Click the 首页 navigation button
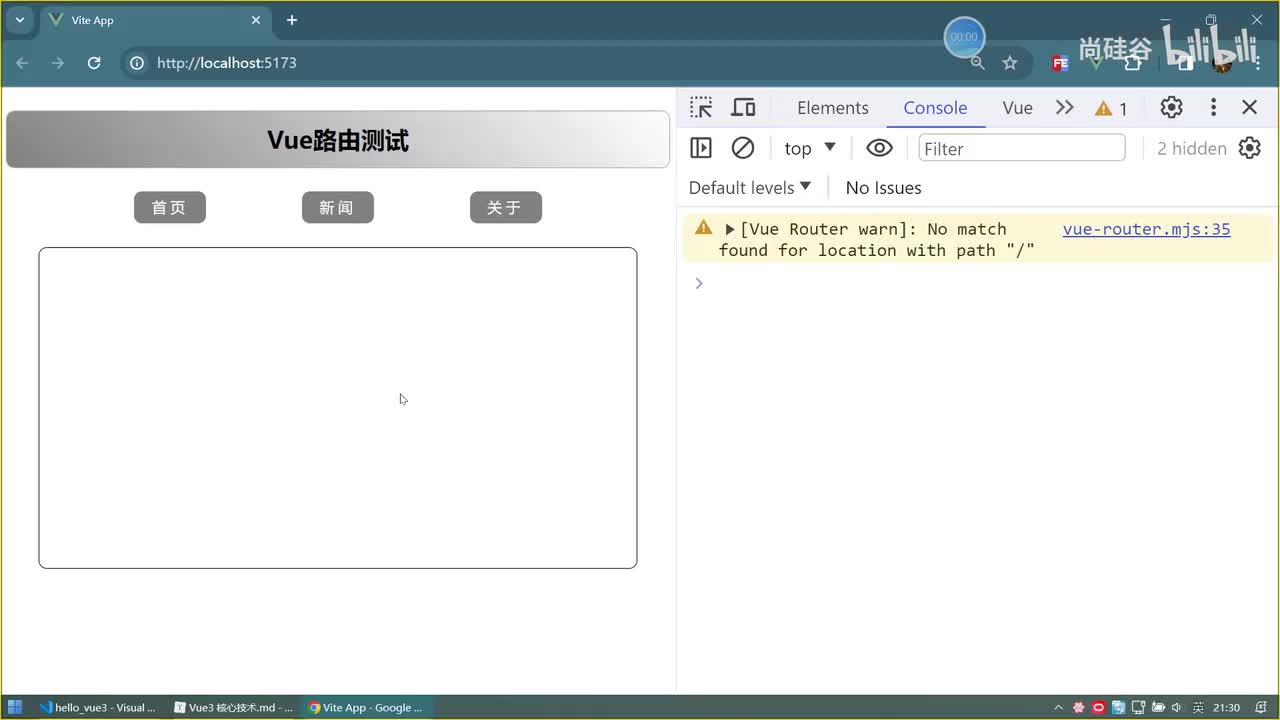The height and width of the screenshot is (720, 1280). coord(170,207)
